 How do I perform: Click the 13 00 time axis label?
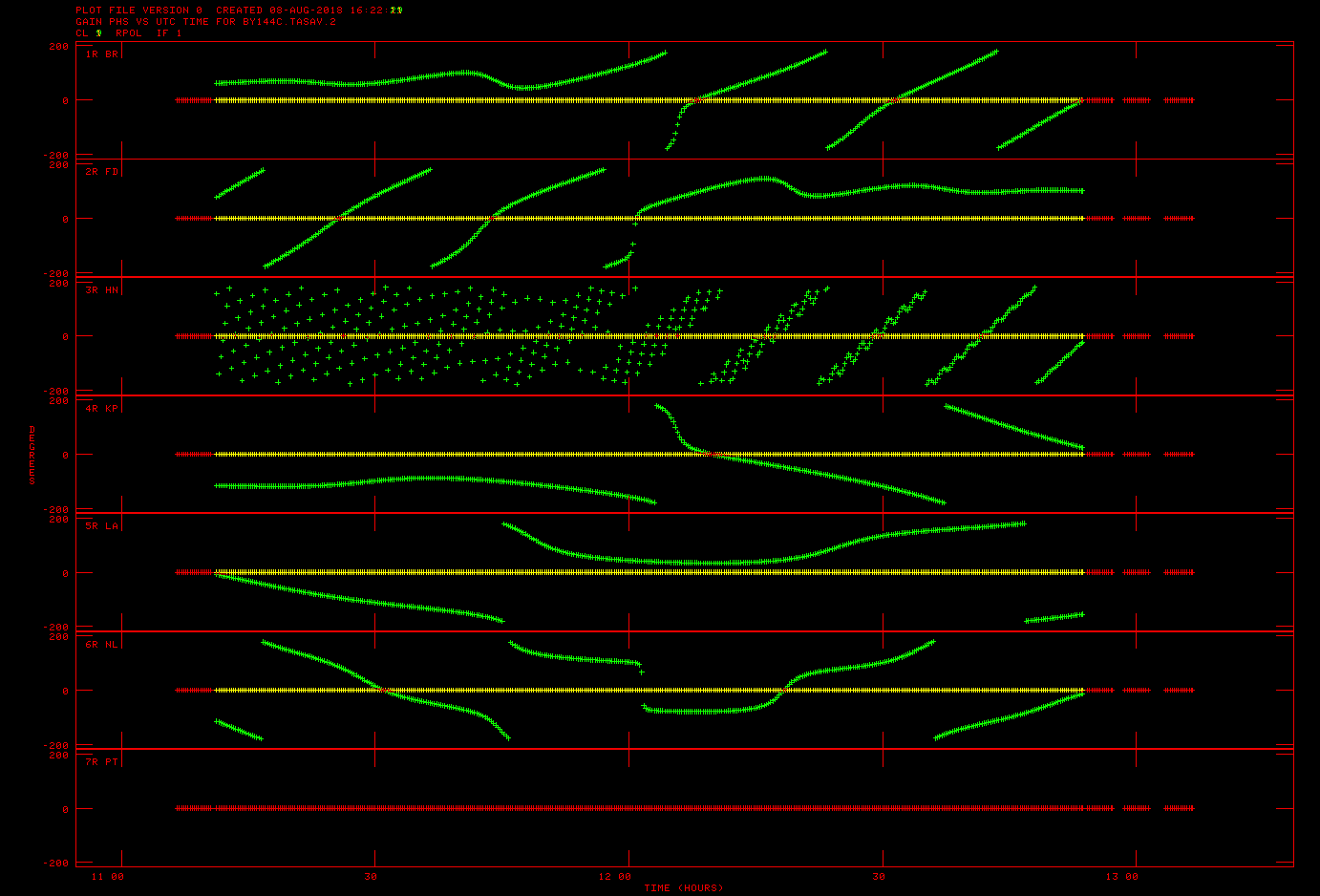pyautogui.click(x=1122, y=876)
